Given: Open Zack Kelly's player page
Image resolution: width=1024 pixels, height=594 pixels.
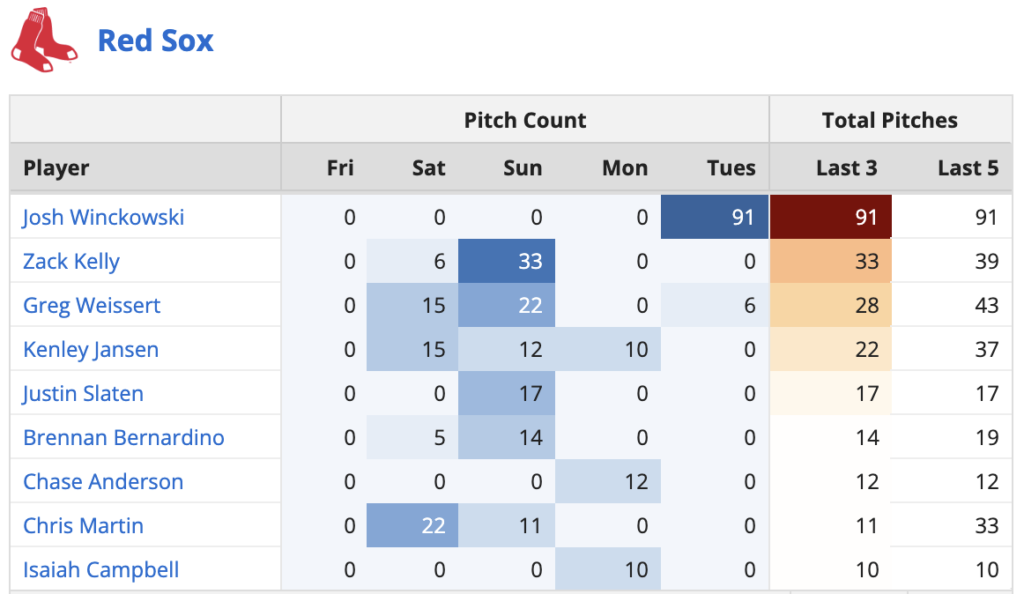Looking at the screenshot, I should (x=71, y=261).
